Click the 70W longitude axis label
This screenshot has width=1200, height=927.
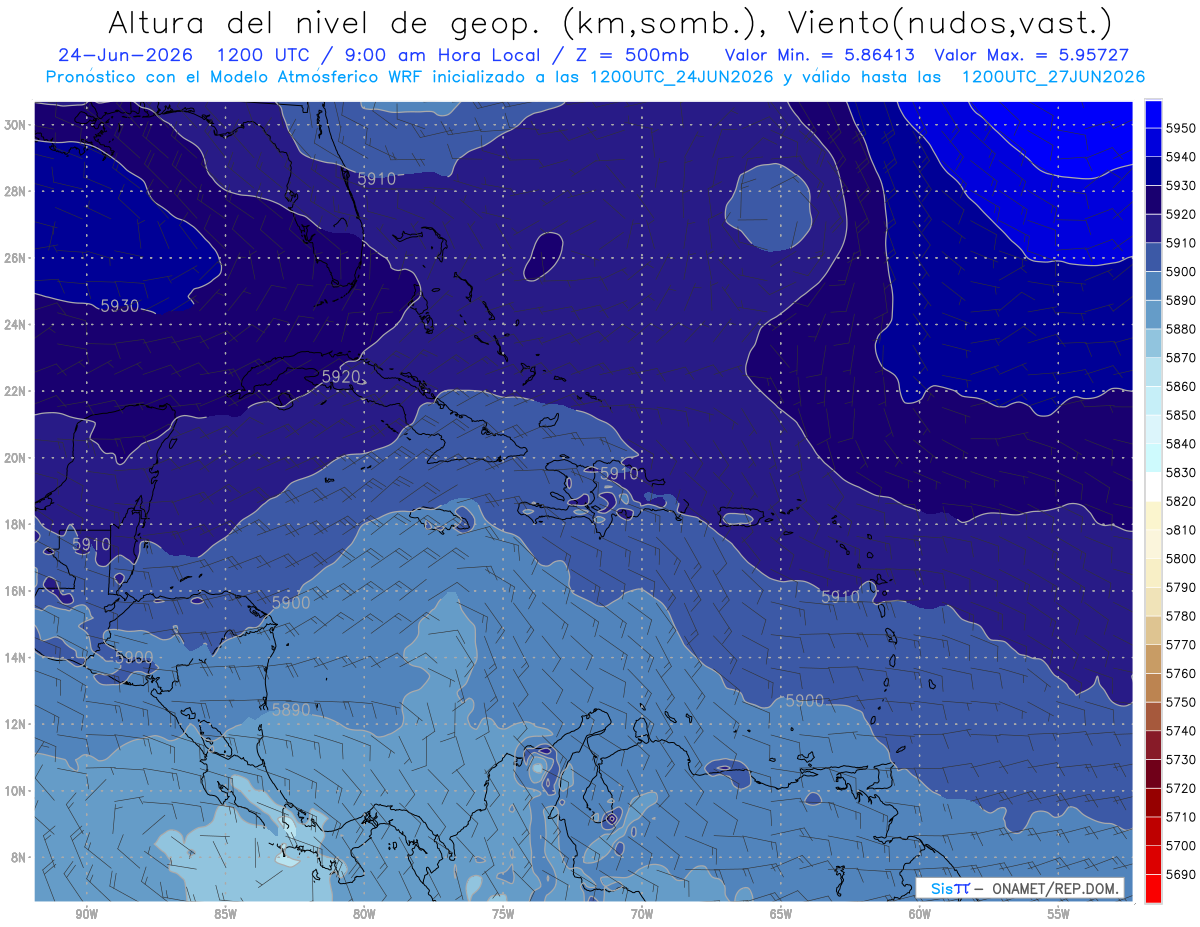point(642,914)
